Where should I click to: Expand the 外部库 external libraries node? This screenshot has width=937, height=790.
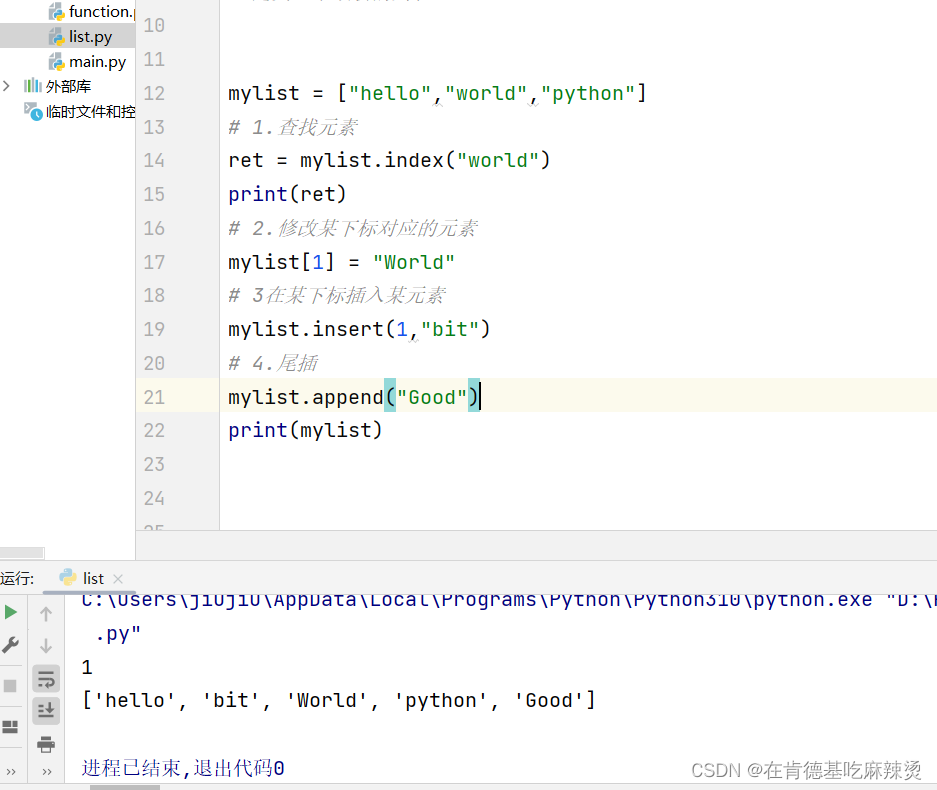click(7, 86)
